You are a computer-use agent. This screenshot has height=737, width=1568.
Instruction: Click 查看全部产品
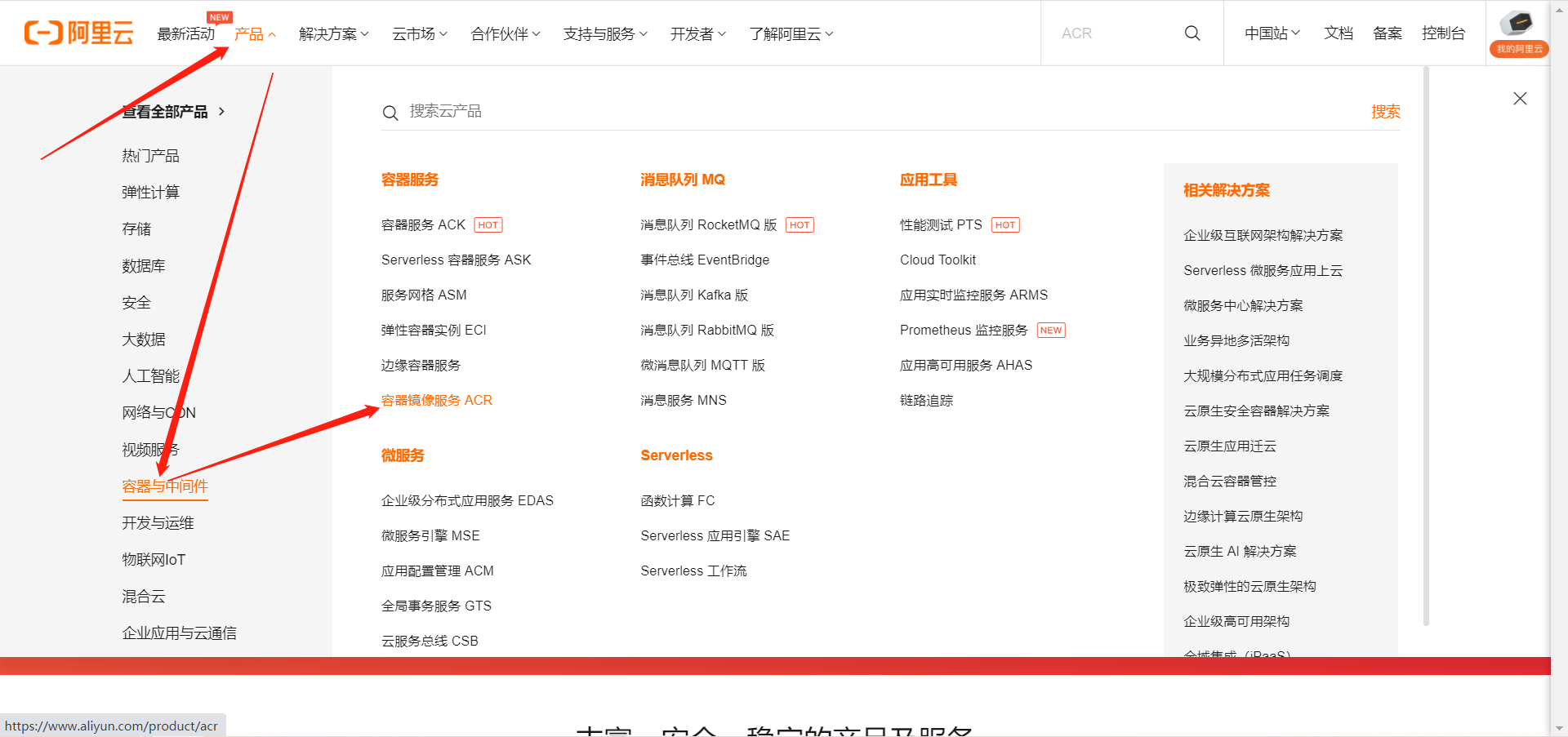pos(165,112)
